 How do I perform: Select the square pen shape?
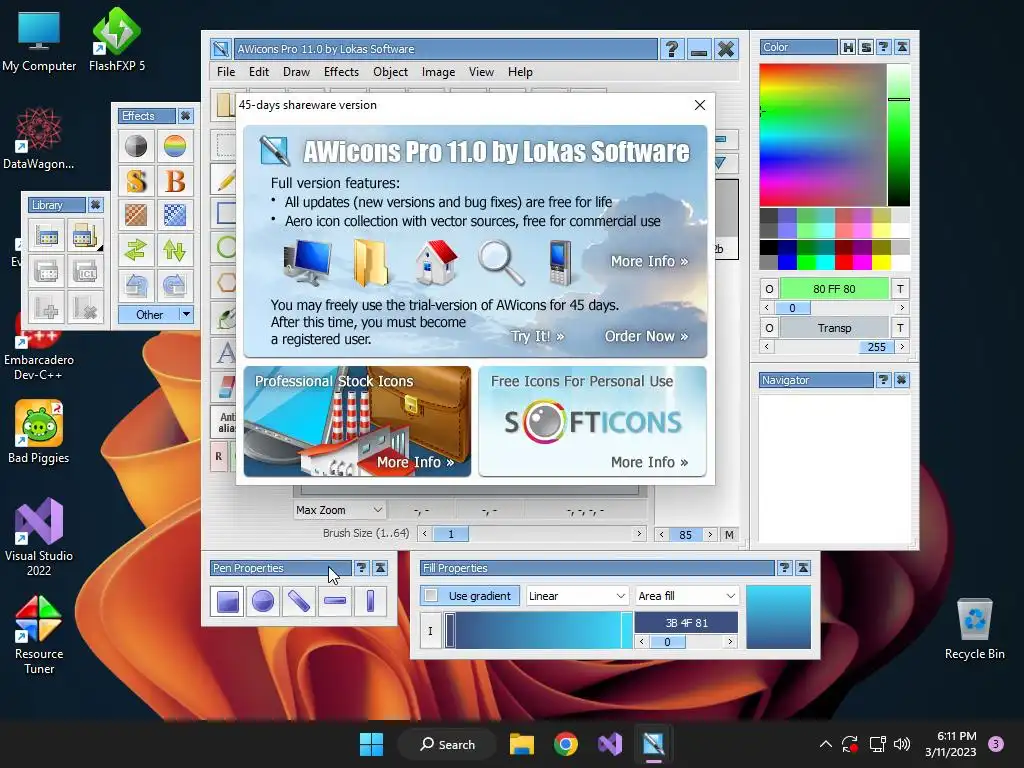coord(227,601)
